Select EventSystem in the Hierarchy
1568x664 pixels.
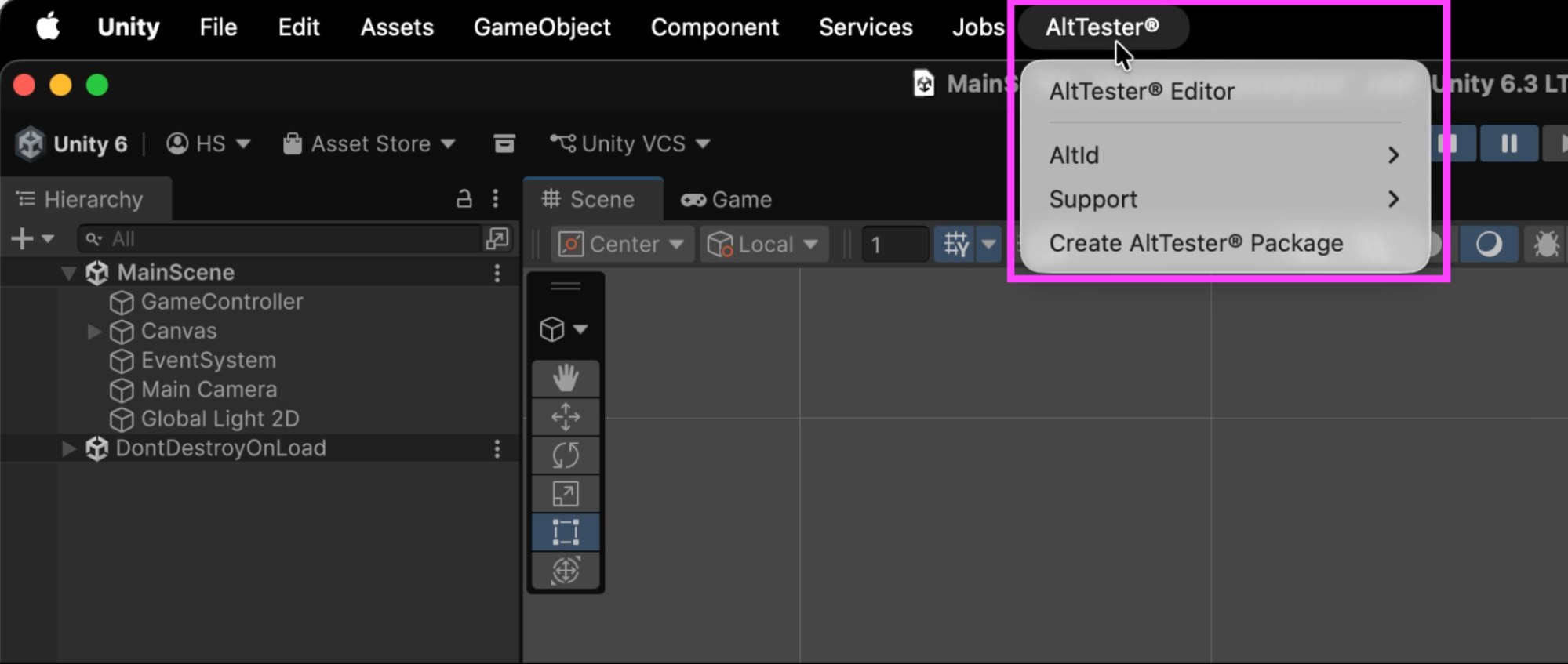[209, 361]
